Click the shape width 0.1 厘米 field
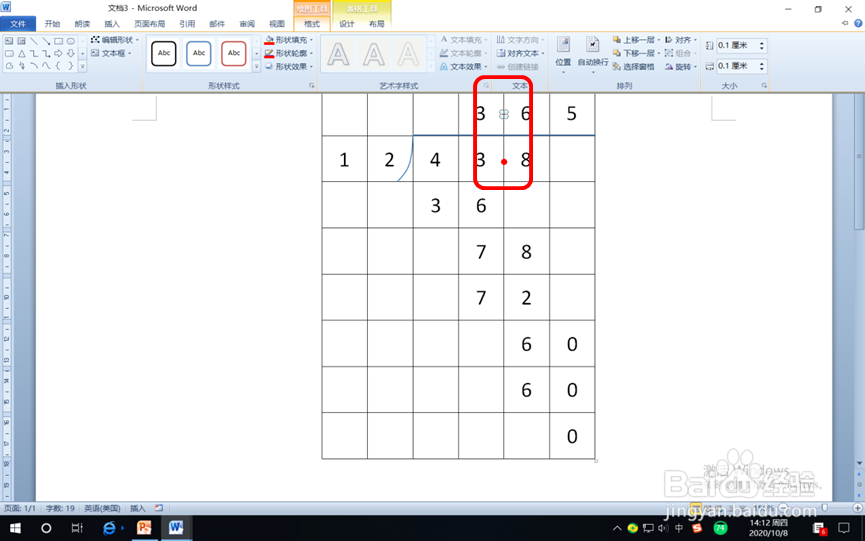Viewport: 865px width, 541px height. point(736,66)
